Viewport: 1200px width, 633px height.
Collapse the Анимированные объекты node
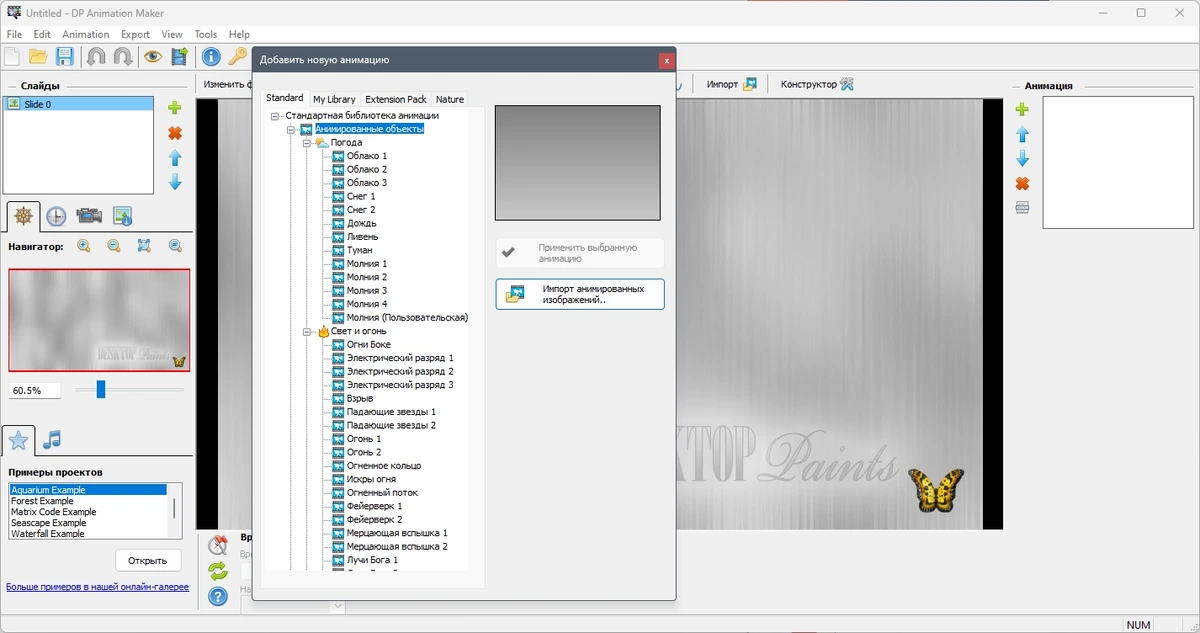tap(291, 129)
